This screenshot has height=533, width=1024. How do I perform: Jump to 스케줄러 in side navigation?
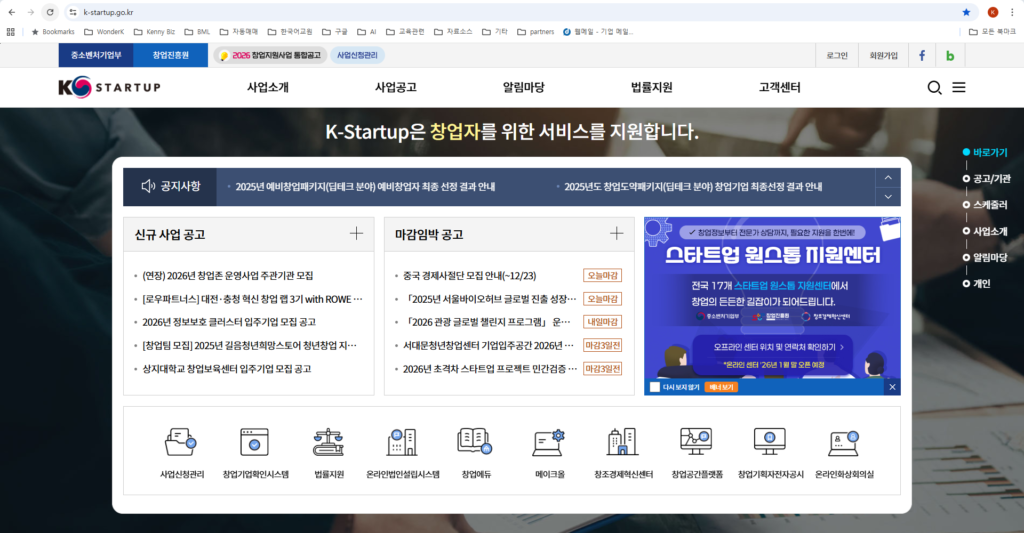click(966, 205)
